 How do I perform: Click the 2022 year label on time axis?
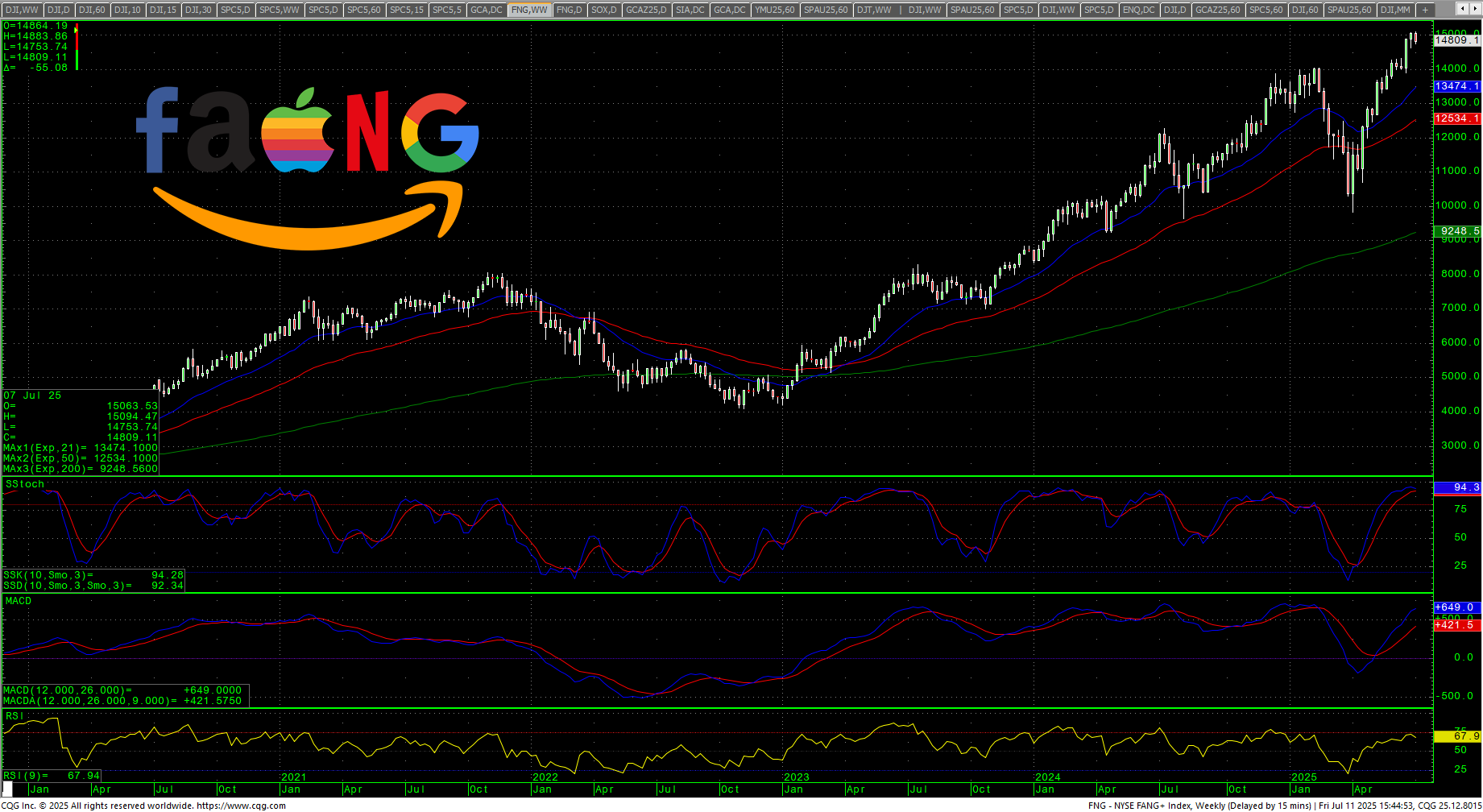545,777
